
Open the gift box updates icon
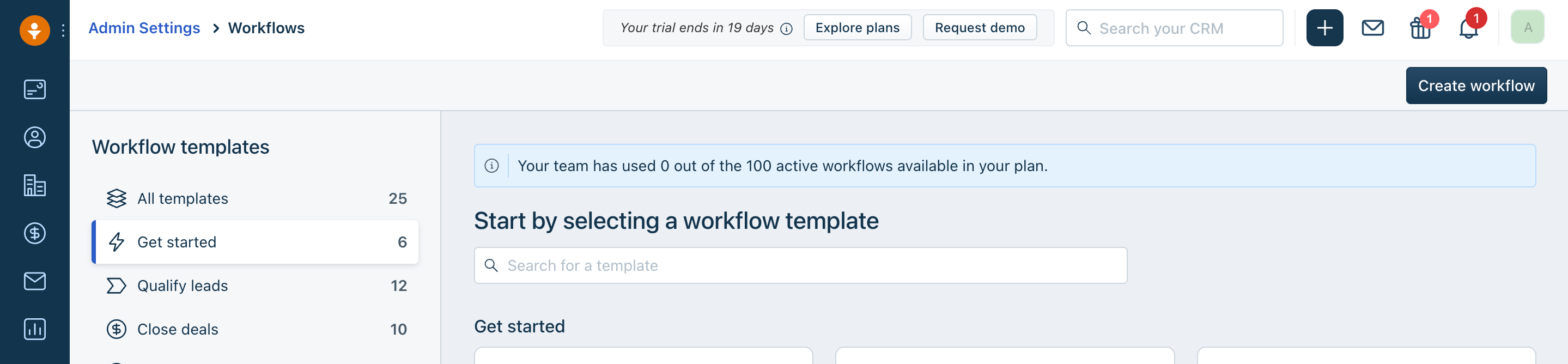click(x=1420, y=28)
